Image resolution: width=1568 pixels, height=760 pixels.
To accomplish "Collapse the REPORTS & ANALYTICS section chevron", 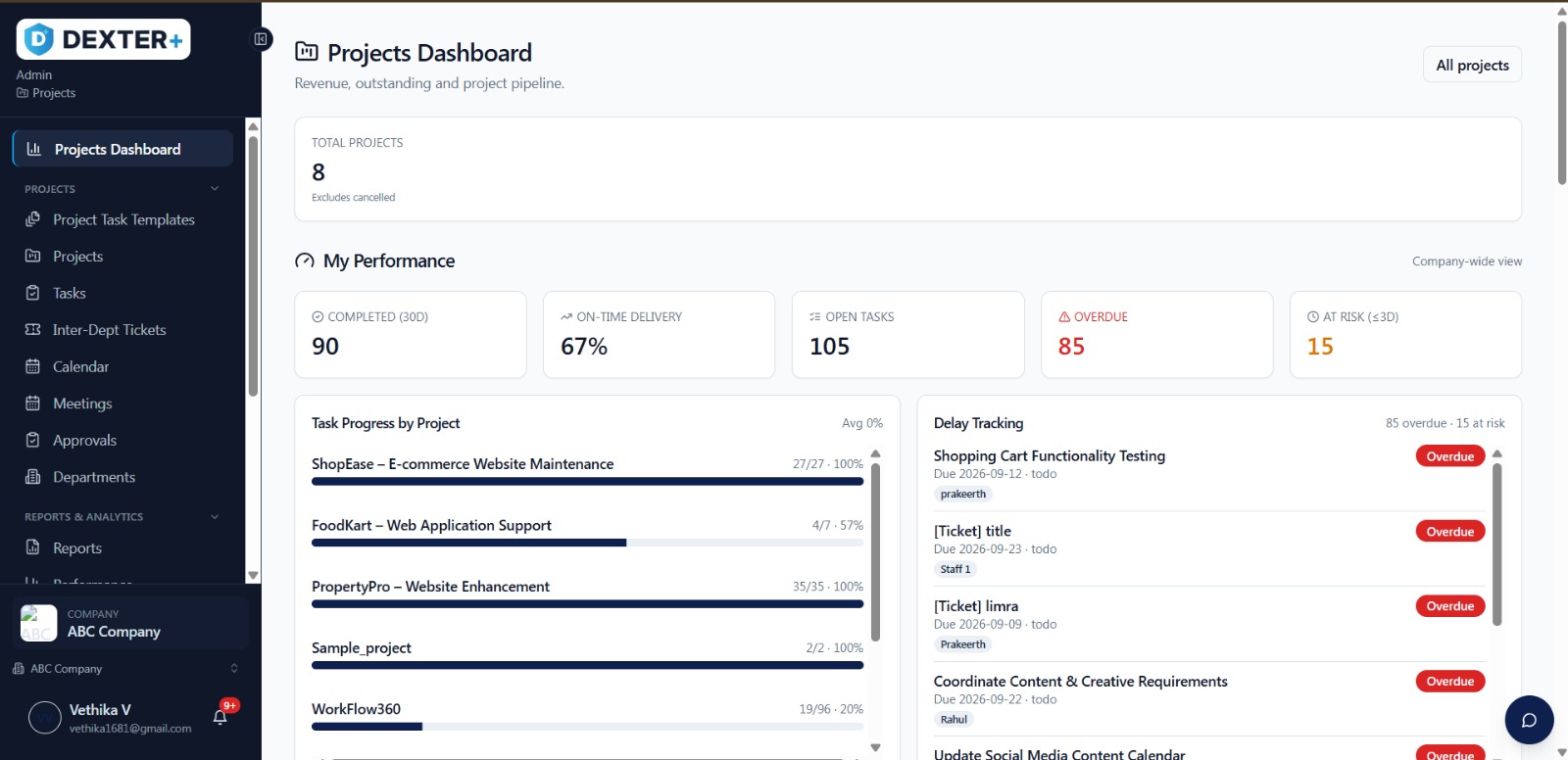I will (215, 517).
